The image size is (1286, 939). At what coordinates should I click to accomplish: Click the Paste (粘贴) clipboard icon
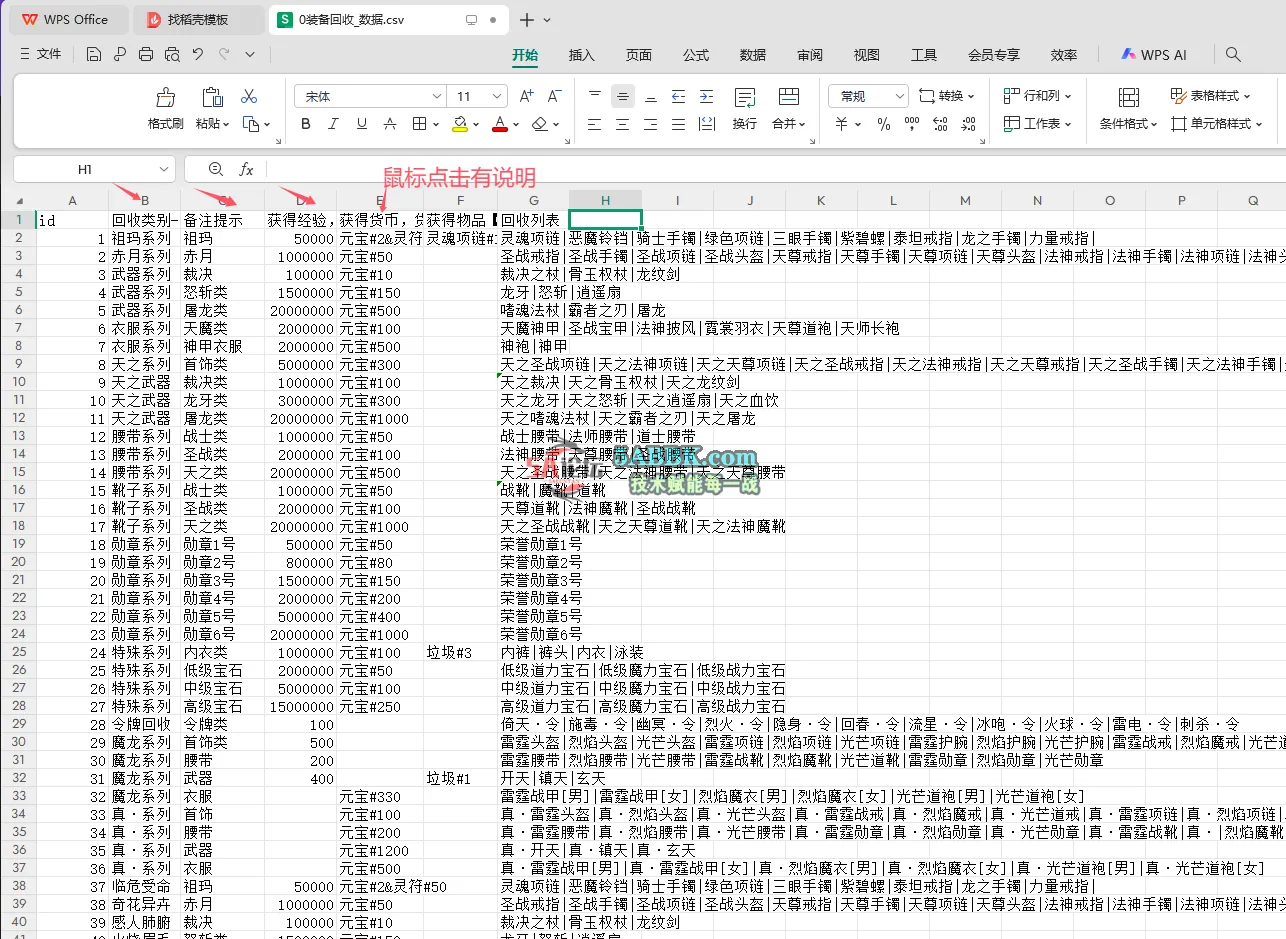[x=212, y=98]
